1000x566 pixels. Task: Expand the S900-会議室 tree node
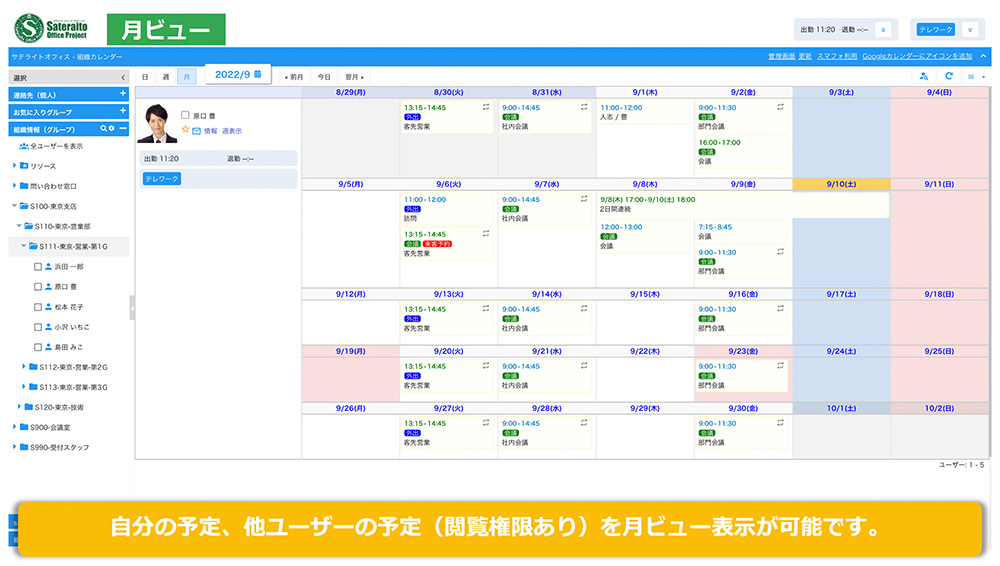pos(15,427)
